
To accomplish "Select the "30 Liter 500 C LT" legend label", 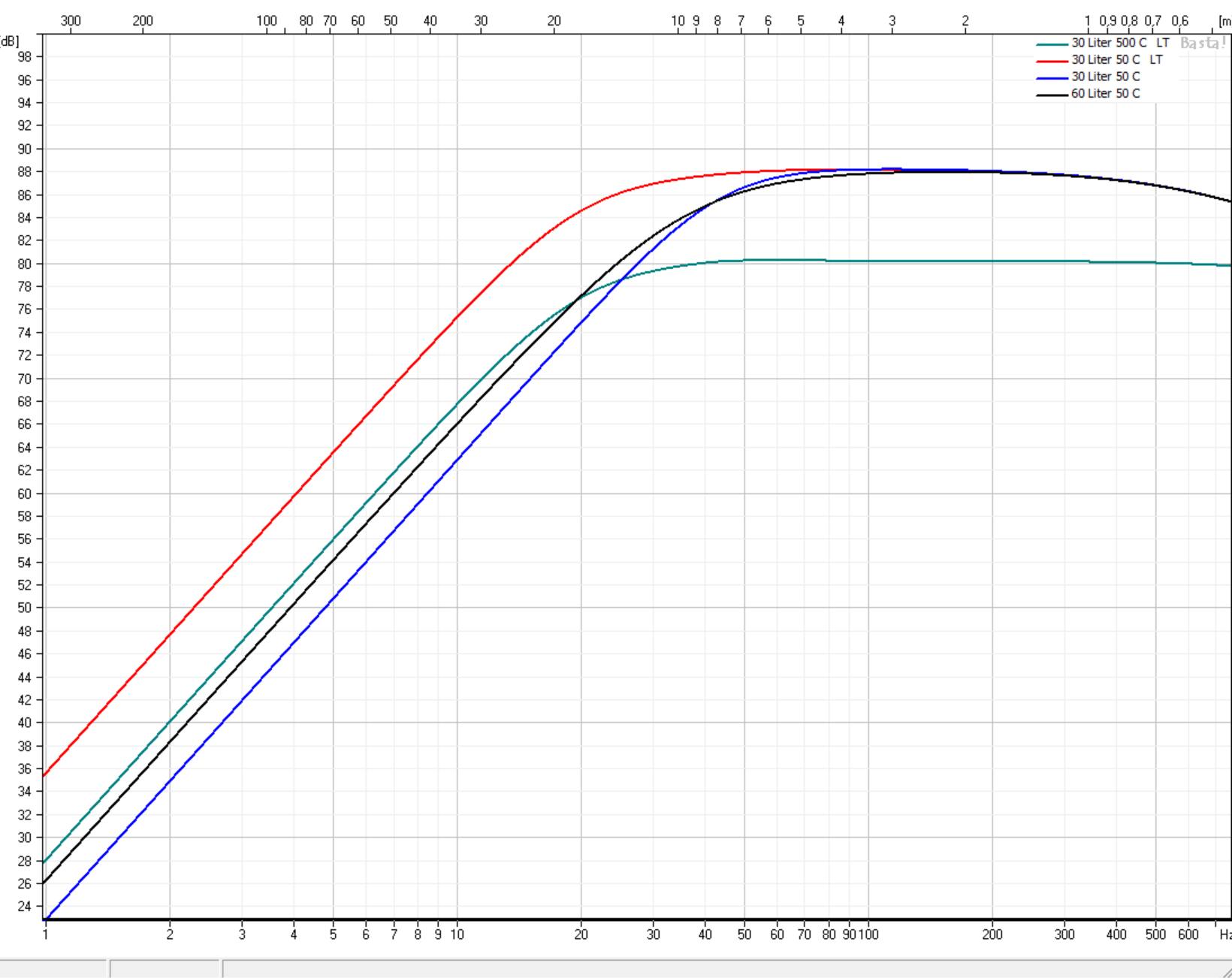I will (1119, 43).
